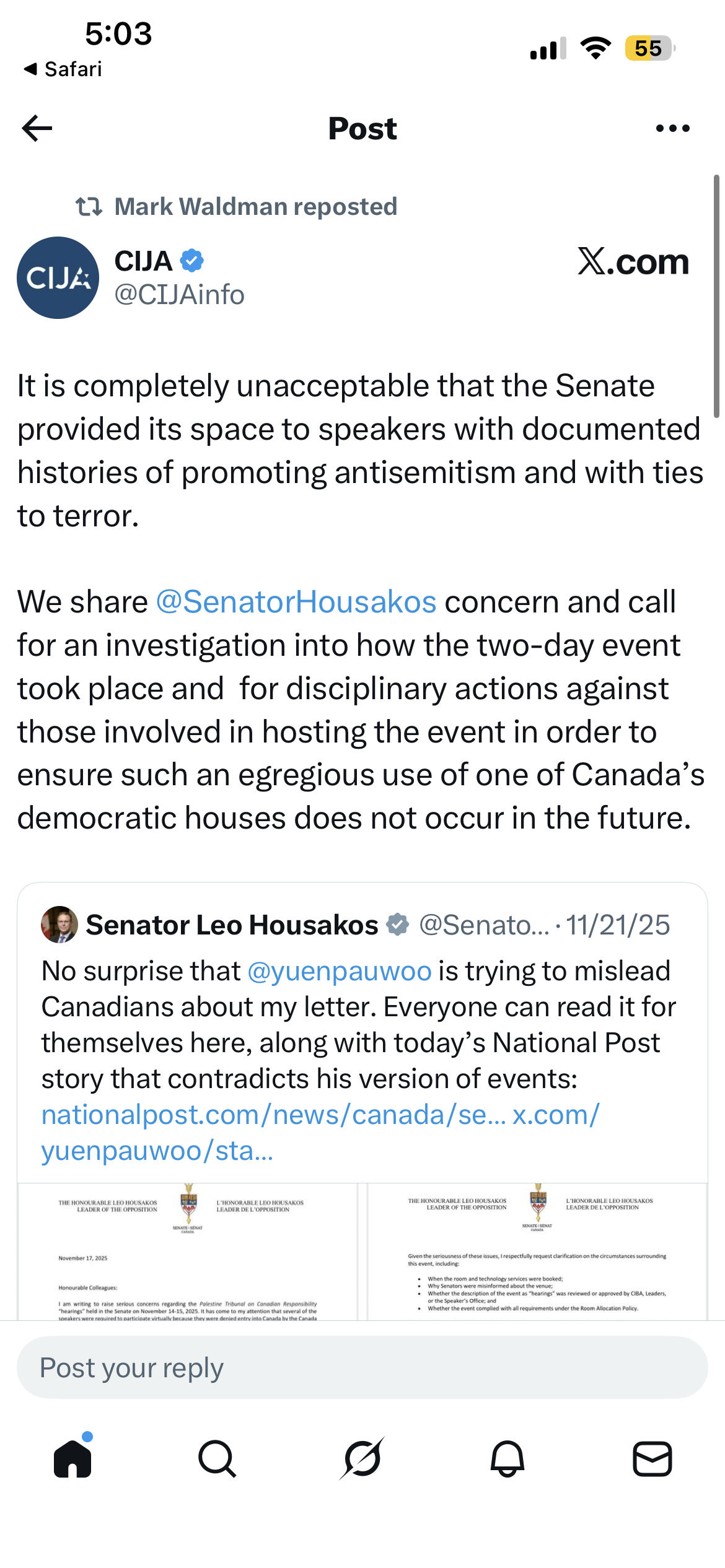The height and width of the screenshot is (1568, 725).
Task: Open the x.com/yuenpauwoo status link
Action: point(320,1133)
